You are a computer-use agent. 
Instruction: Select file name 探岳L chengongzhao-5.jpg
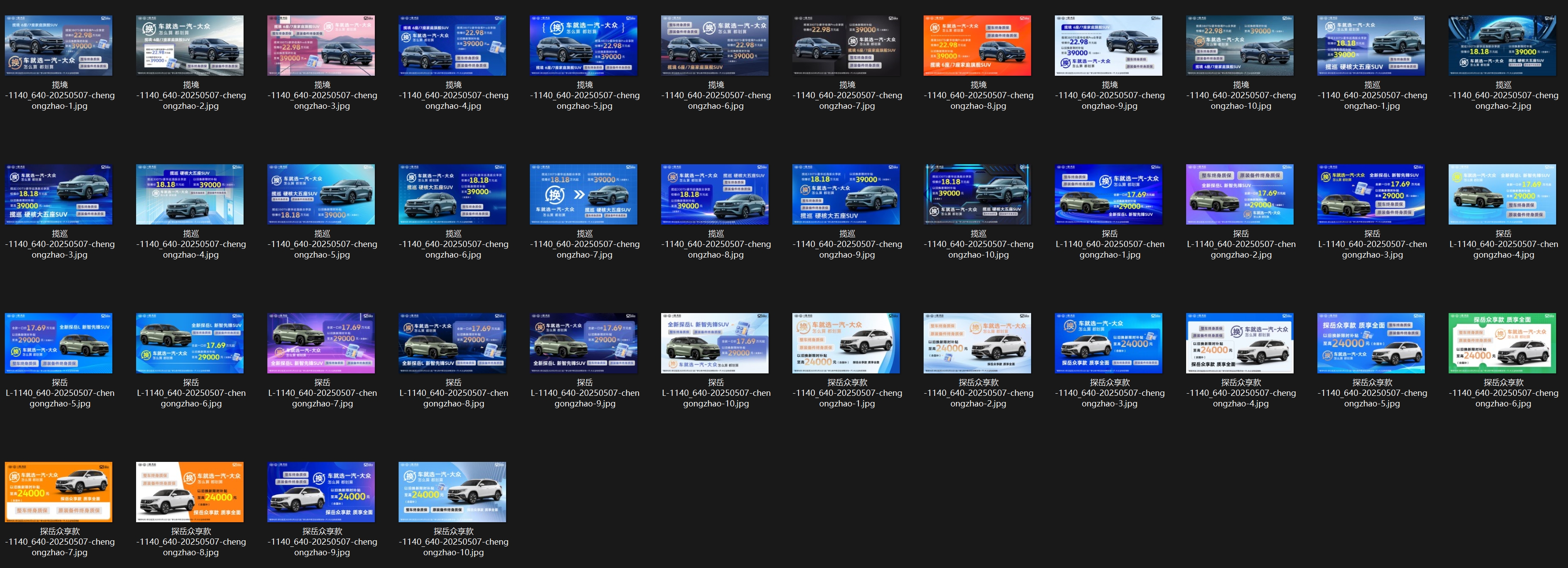click(x=59, y=393)
